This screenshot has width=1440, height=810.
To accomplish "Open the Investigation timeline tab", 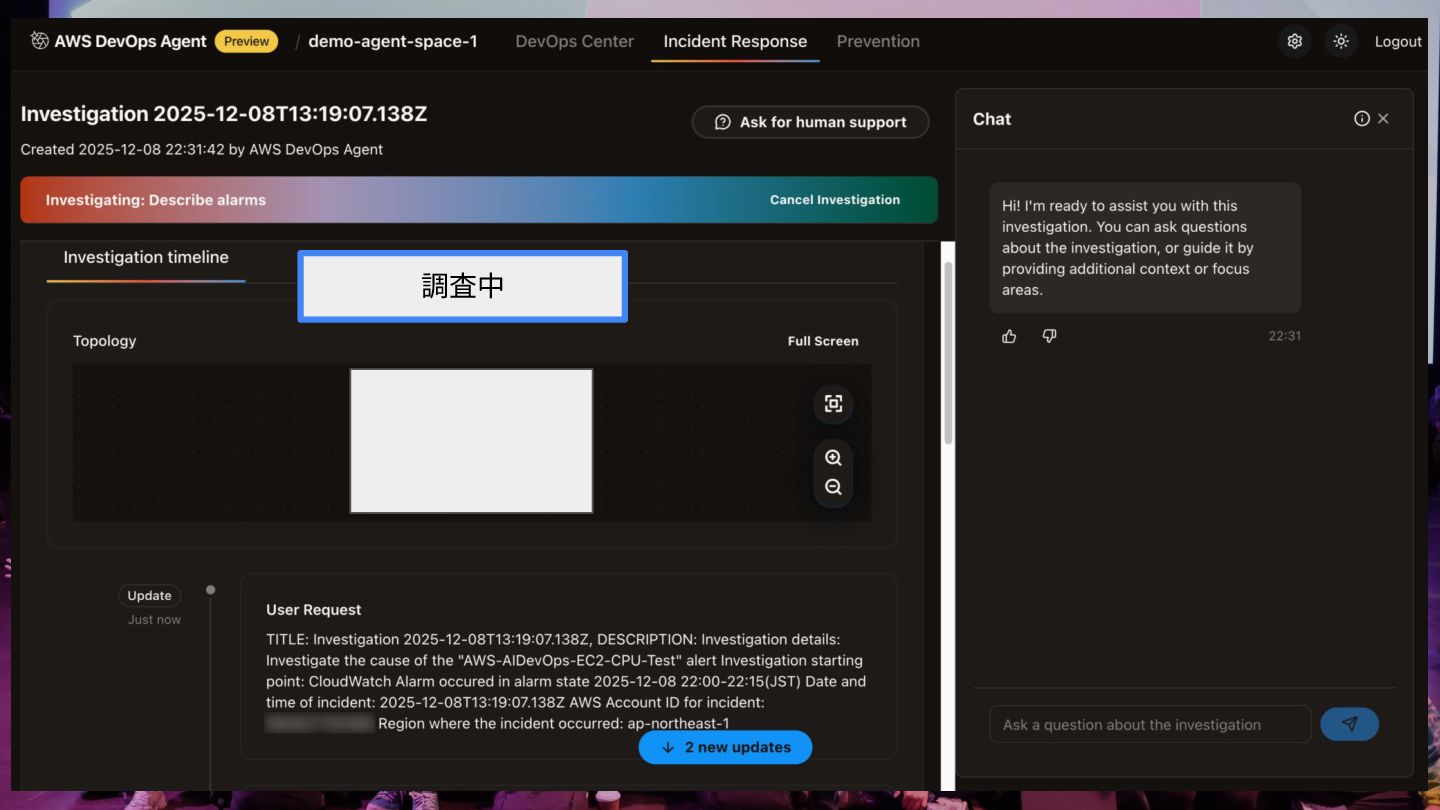I will (x=146, y=257).
